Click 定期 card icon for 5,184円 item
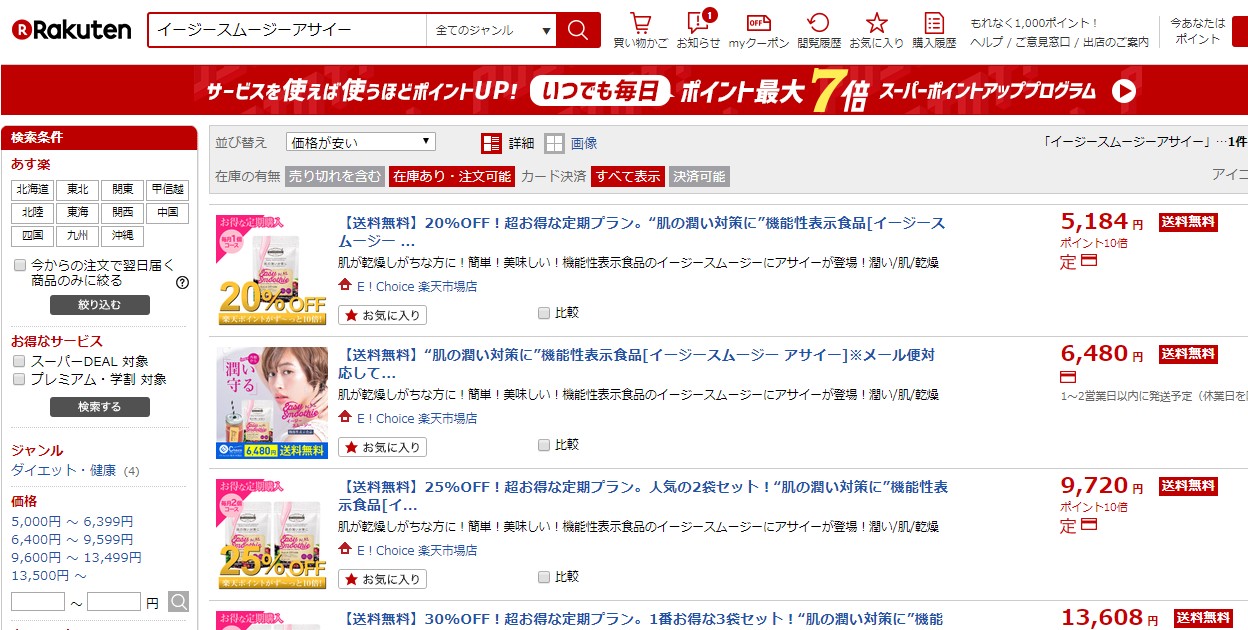The width and height of the screenshot is (1248, 630). coord(1089,261)
